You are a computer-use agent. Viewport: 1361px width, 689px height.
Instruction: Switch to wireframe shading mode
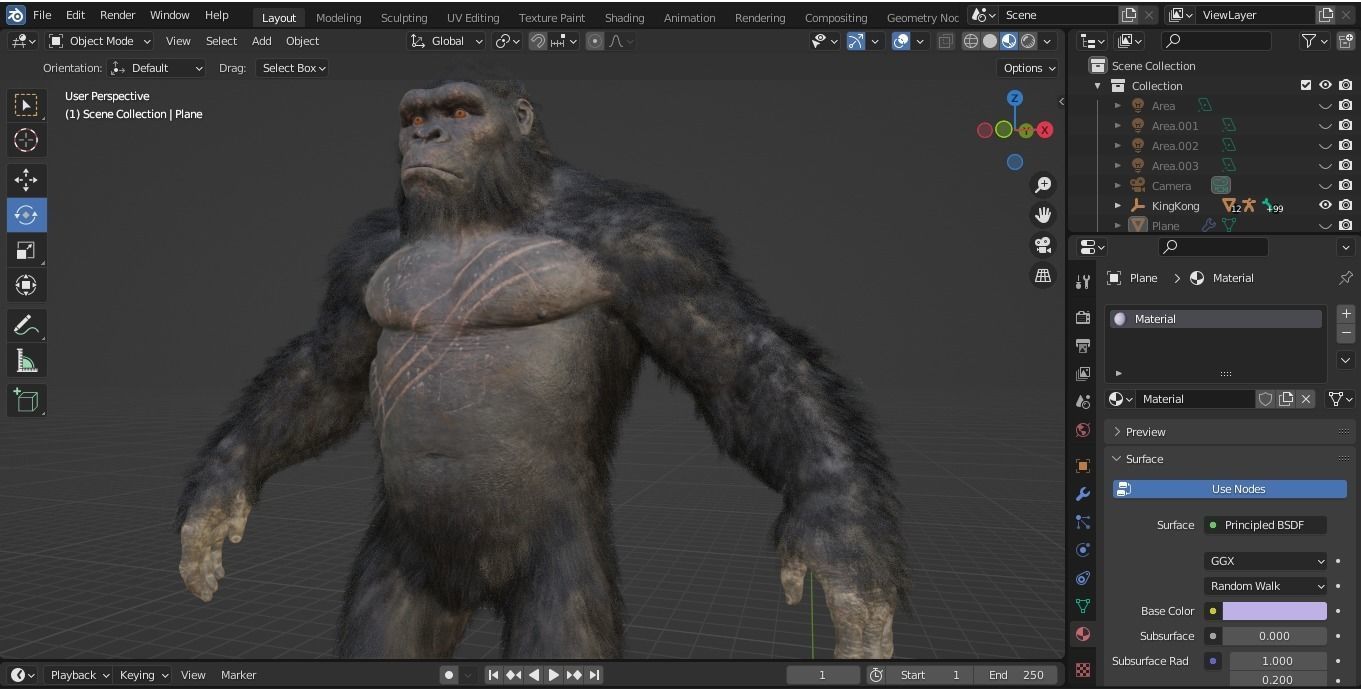pyautogui.click(x=970, y=41)
